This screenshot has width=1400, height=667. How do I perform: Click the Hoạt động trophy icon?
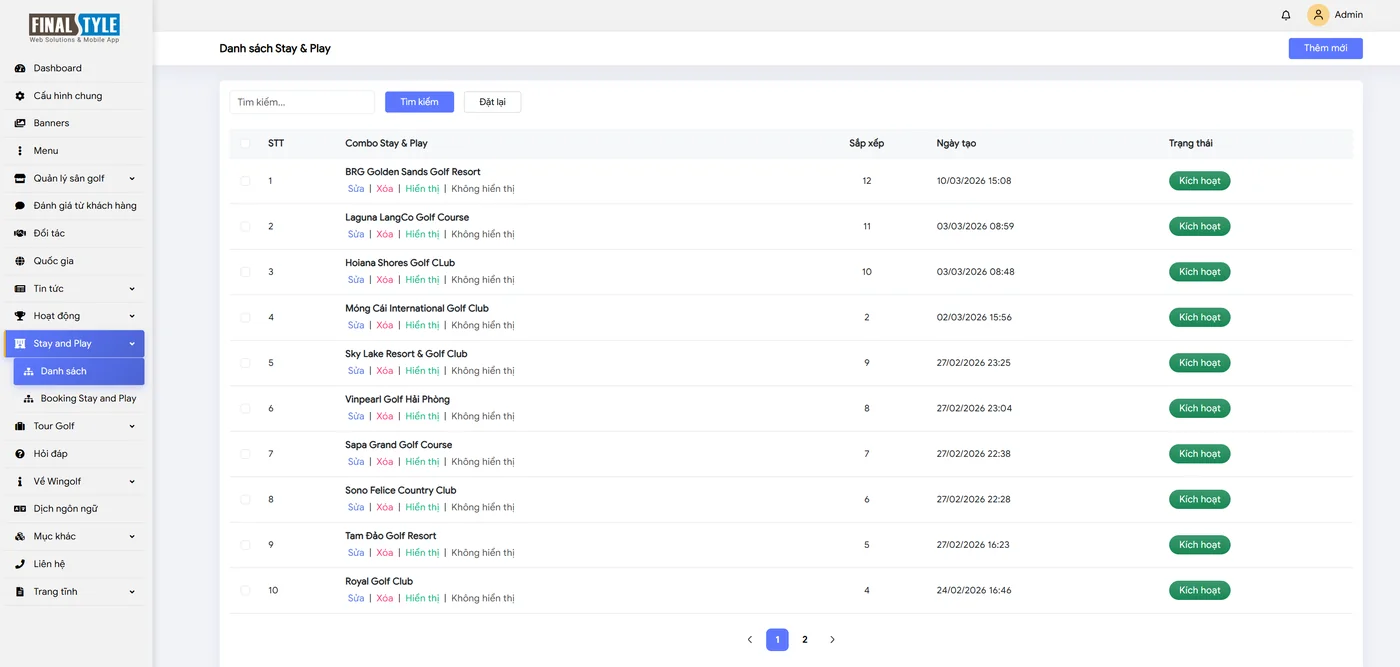point(20,316)
